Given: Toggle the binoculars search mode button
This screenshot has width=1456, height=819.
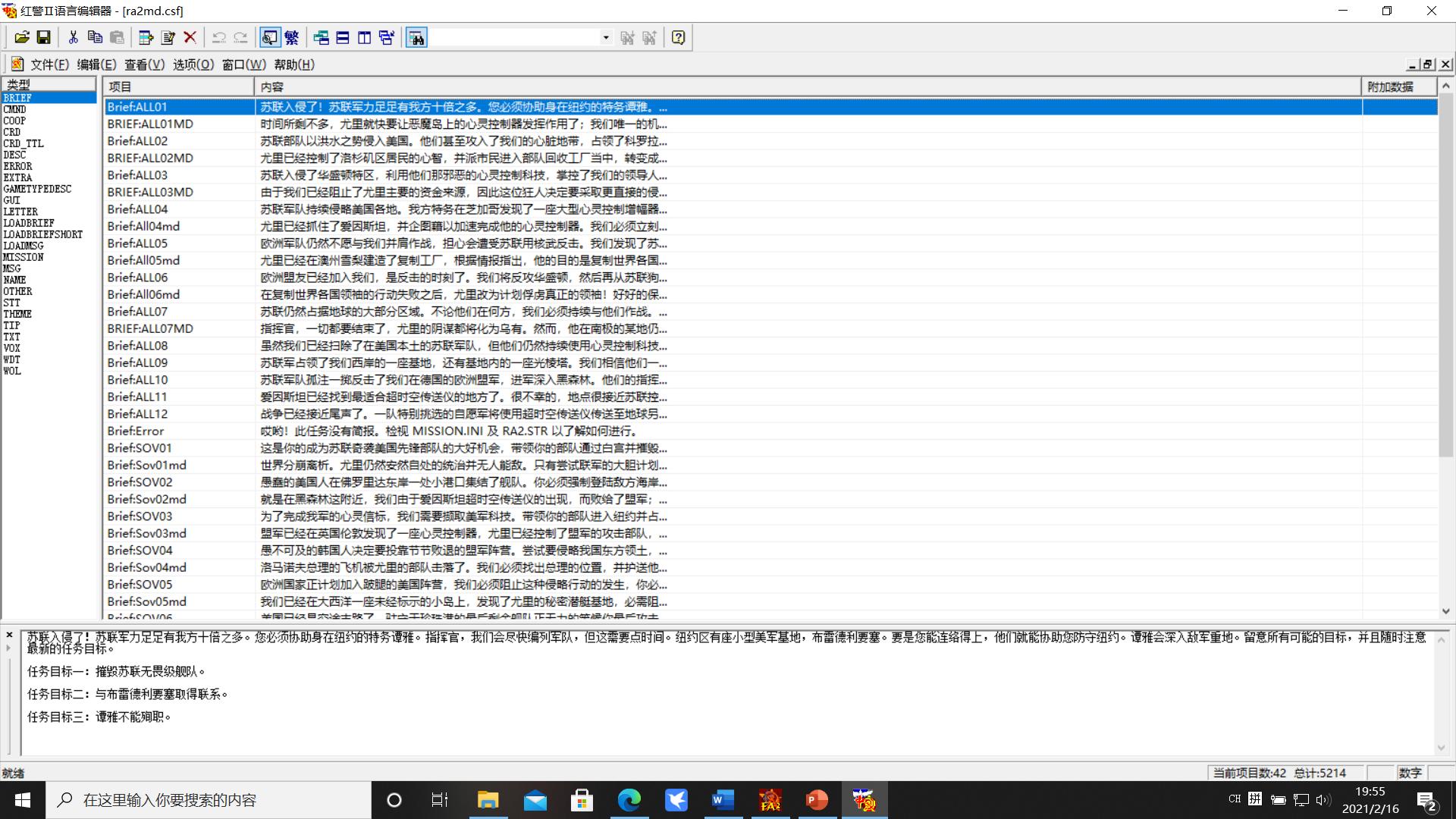Looking at the screenshot, I should (x=416, y=37).
